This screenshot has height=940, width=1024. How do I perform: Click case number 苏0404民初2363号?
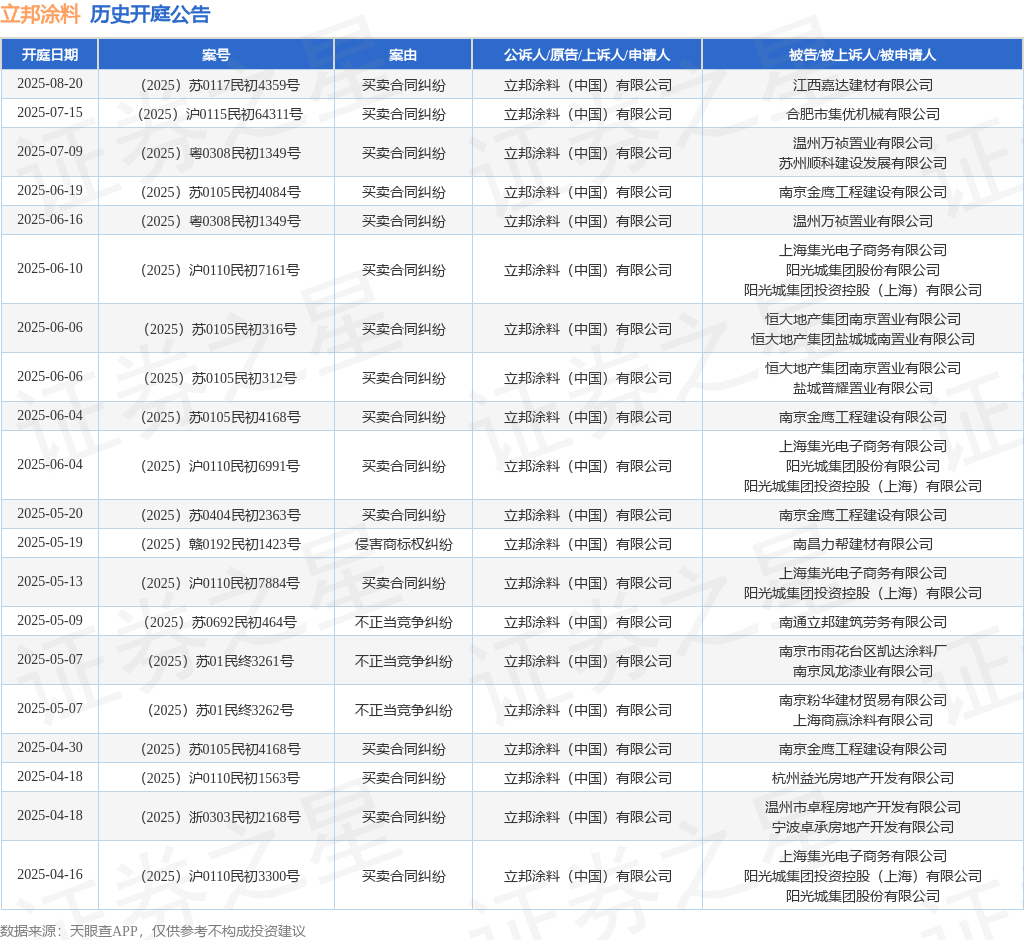[220, 515]
